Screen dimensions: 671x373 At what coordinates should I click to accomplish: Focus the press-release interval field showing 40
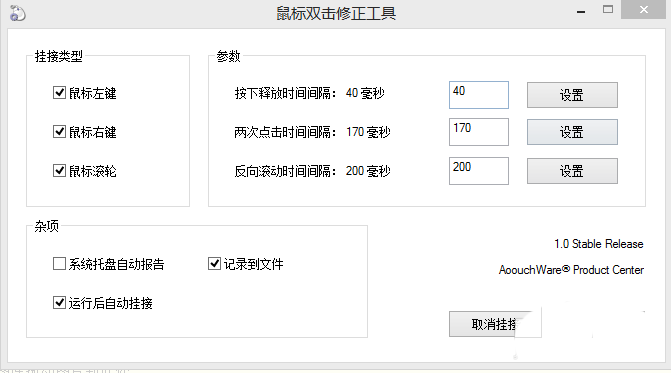479,95
